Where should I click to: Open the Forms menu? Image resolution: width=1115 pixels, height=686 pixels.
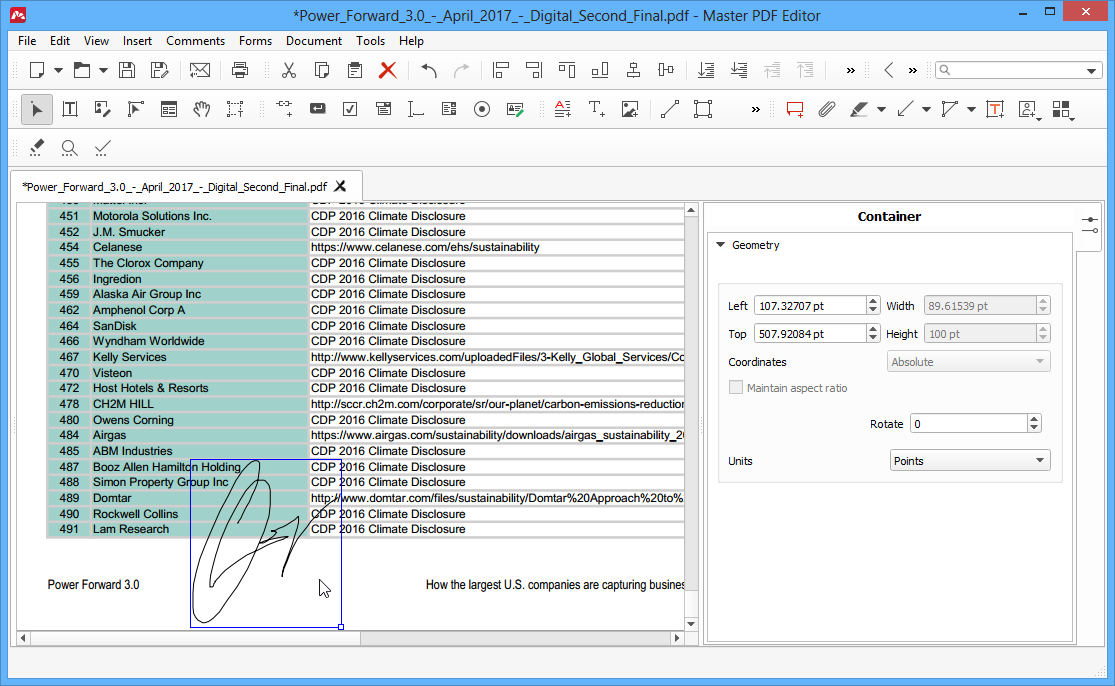255,41
